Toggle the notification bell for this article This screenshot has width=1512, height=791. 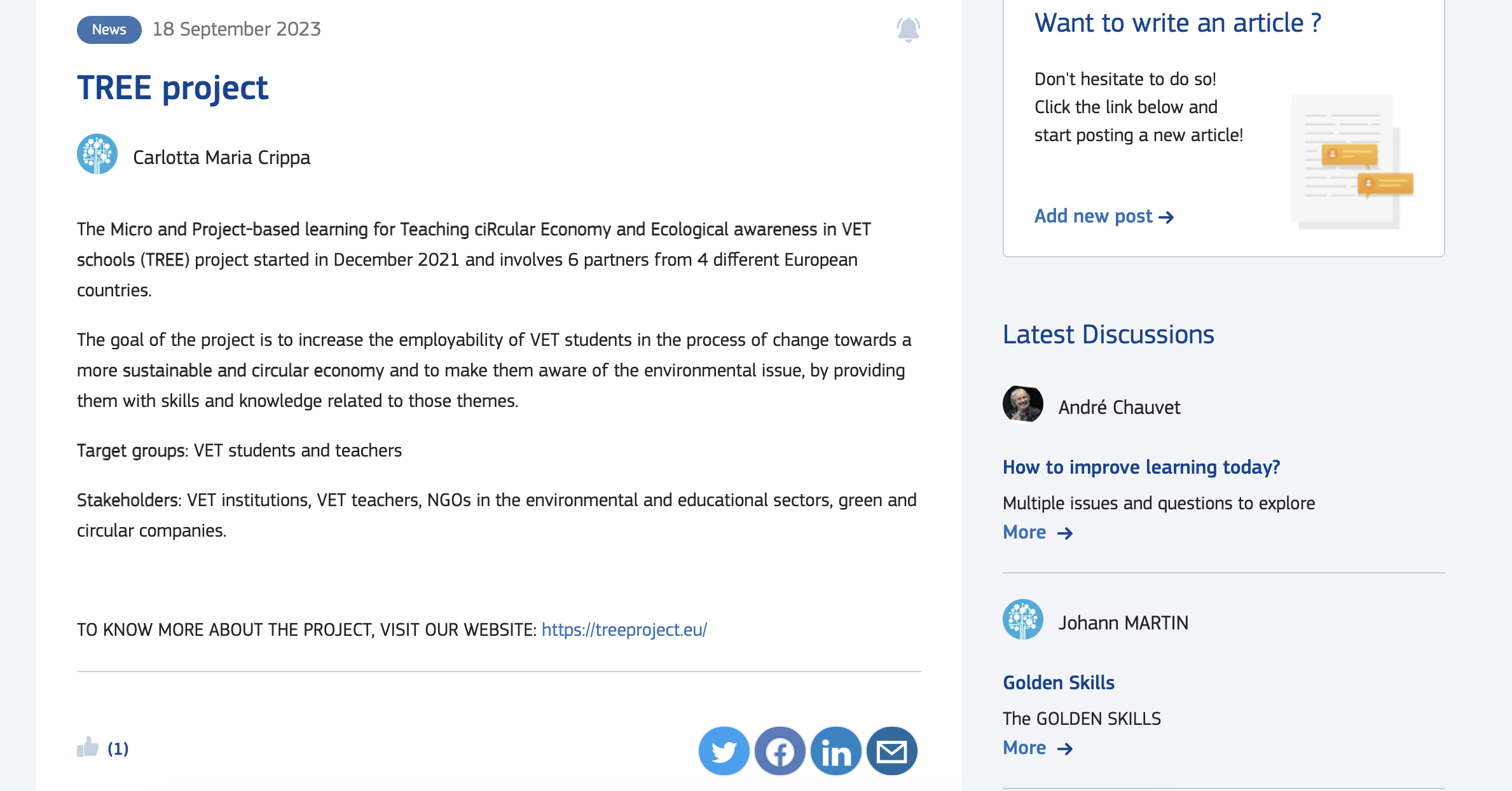(908, 29)
